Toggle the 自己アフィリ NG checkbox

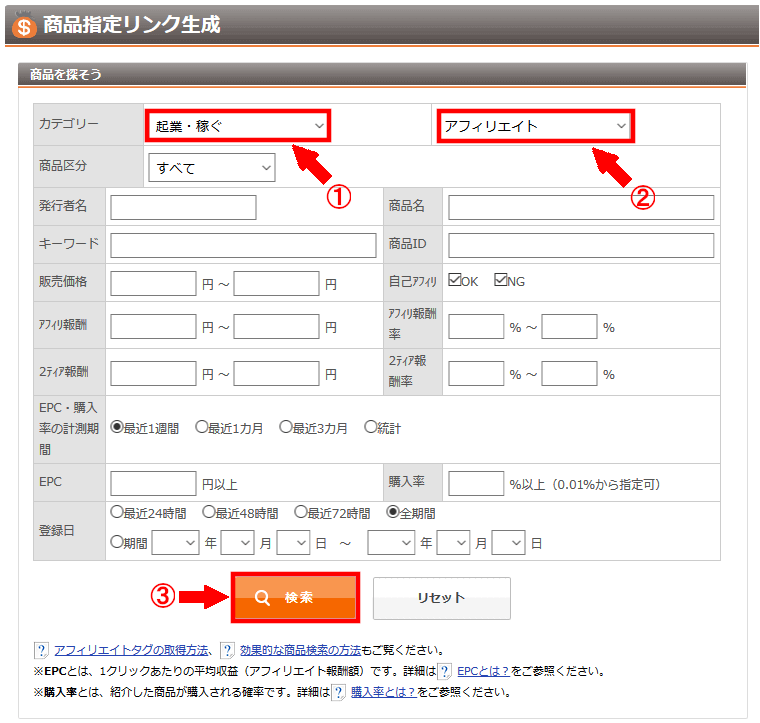pos(500,280)
